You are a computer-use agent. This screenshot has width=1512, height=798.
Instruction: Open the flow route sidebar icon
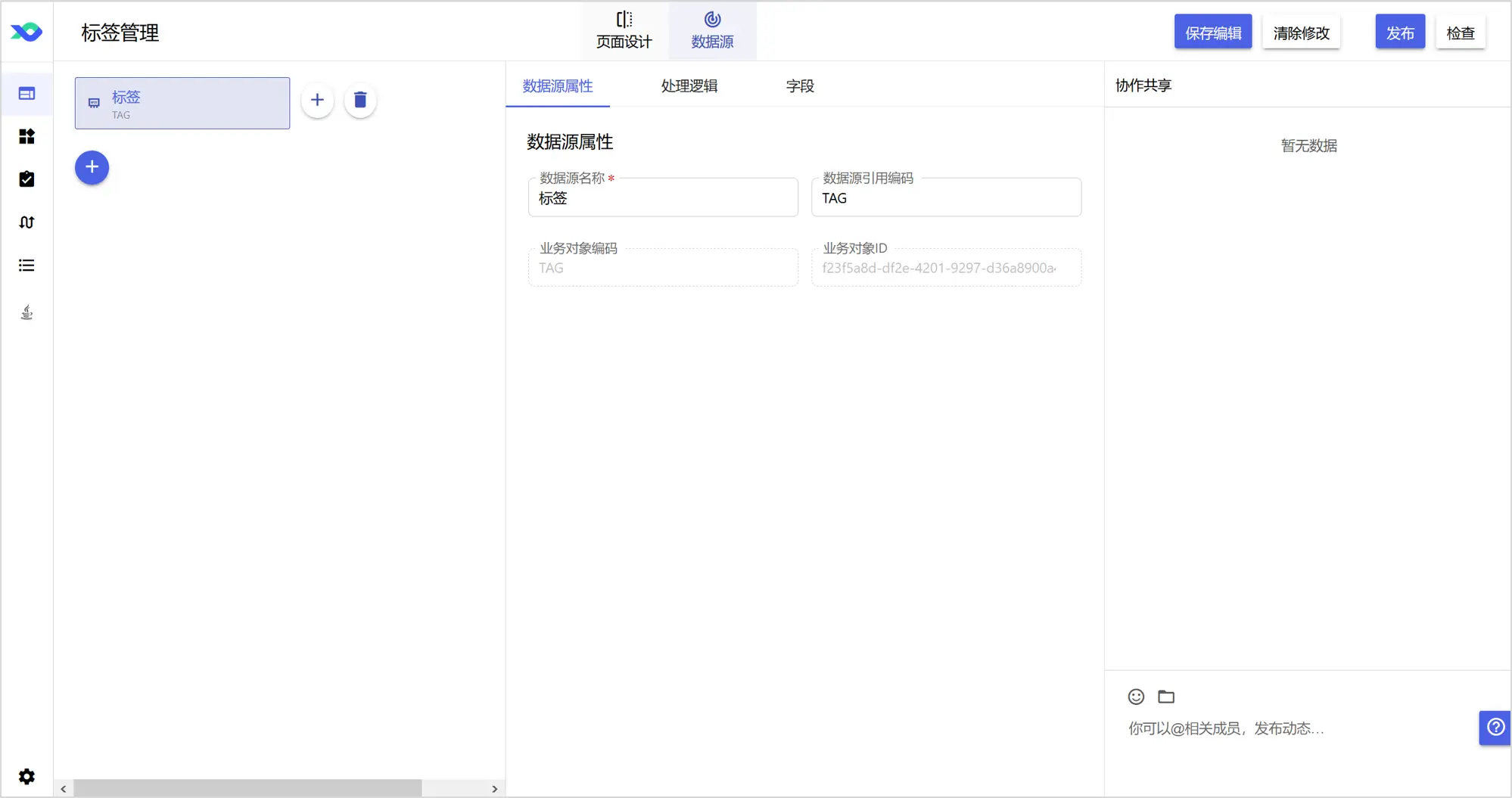tap(26, 222)
